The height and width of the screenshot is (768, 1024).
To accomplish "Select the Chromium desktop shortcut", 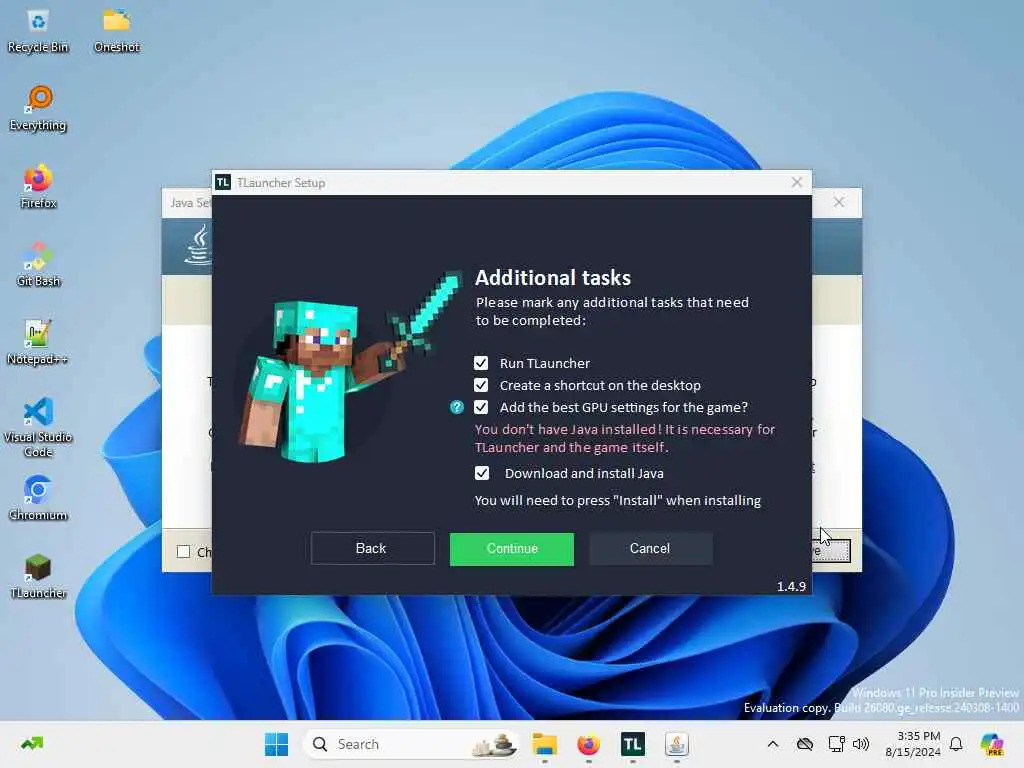I will [38, 498].
